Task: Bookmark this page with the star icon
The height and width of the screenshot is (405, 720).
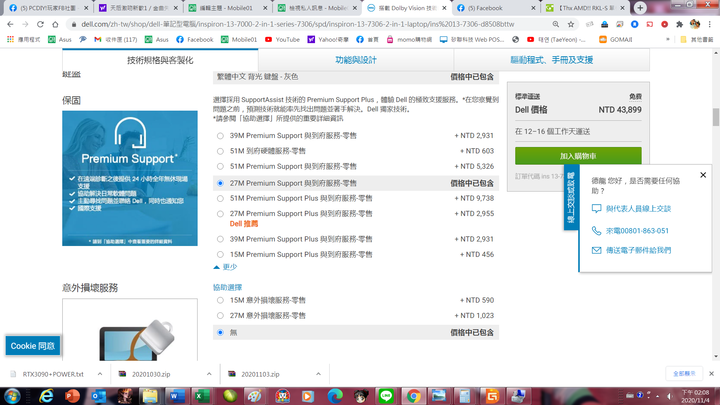Action: point(571,24)
